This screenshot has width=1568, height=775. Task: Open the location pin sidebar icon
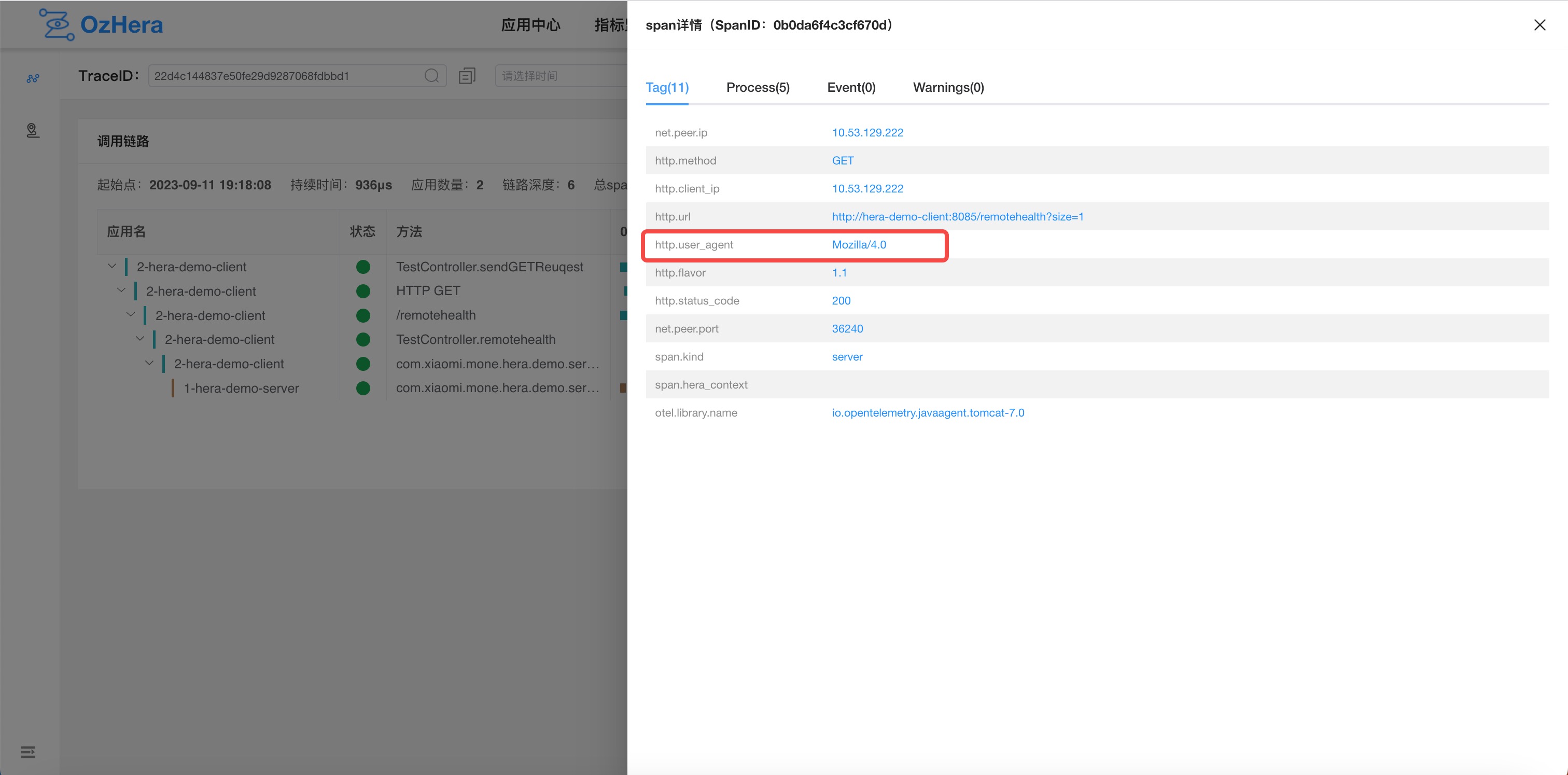point(33,130)
